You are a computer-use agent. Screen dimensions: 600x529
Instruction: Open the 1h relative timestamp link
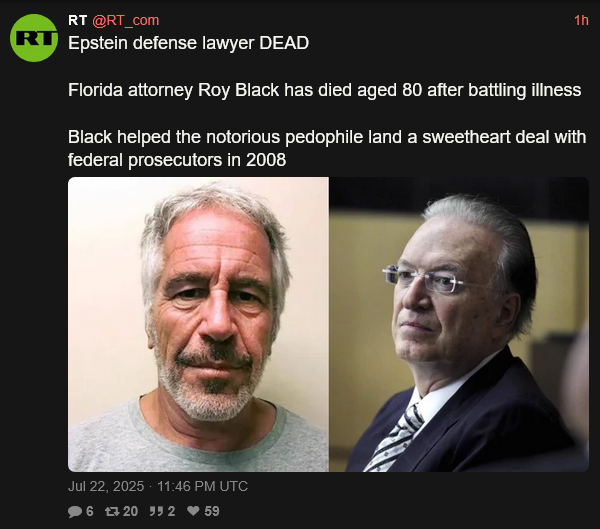point(581,20)
